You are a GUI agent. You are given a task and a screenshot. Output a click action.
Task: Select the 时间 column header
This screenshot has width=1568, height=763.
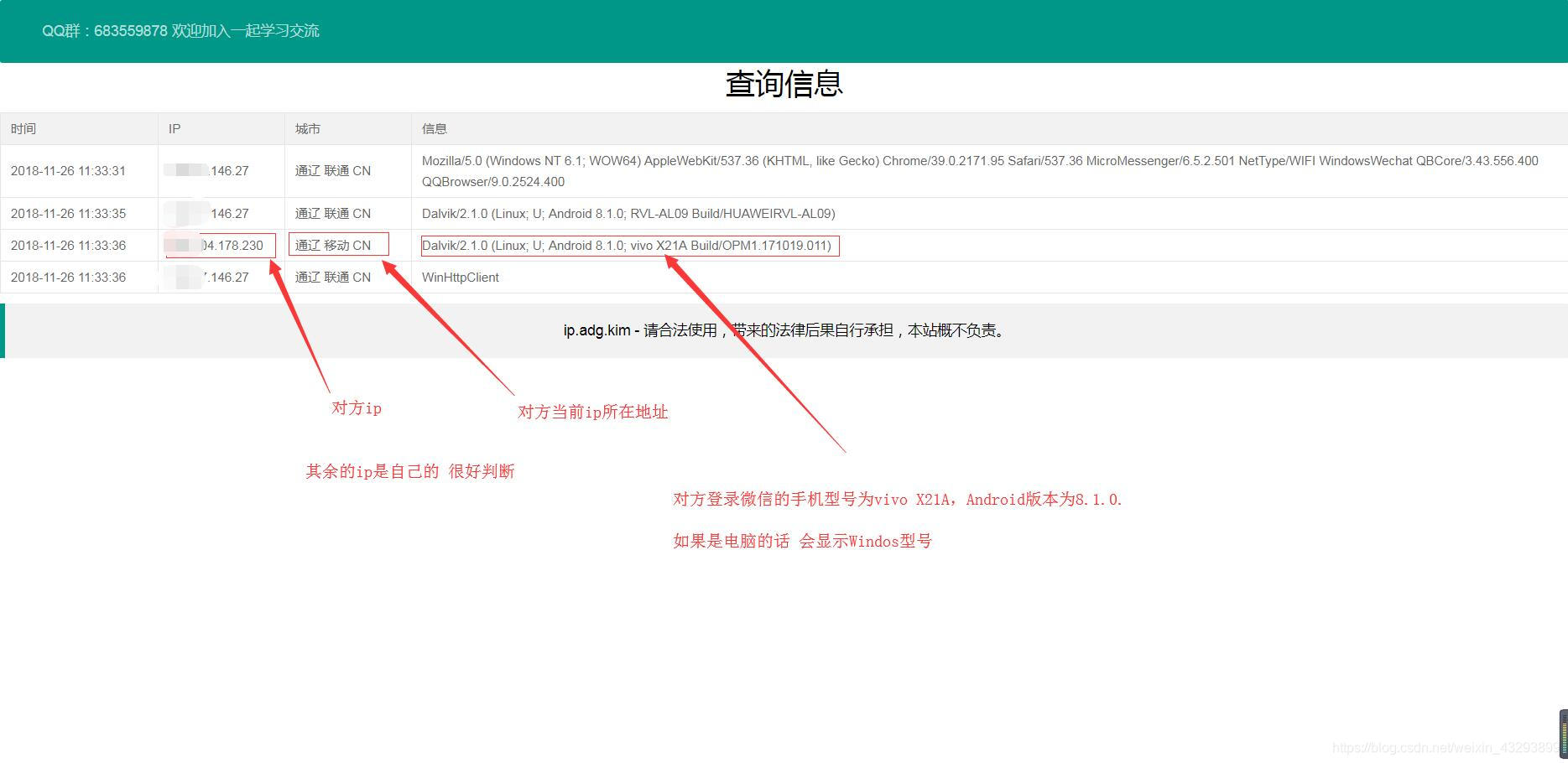[x=23, y=128]
